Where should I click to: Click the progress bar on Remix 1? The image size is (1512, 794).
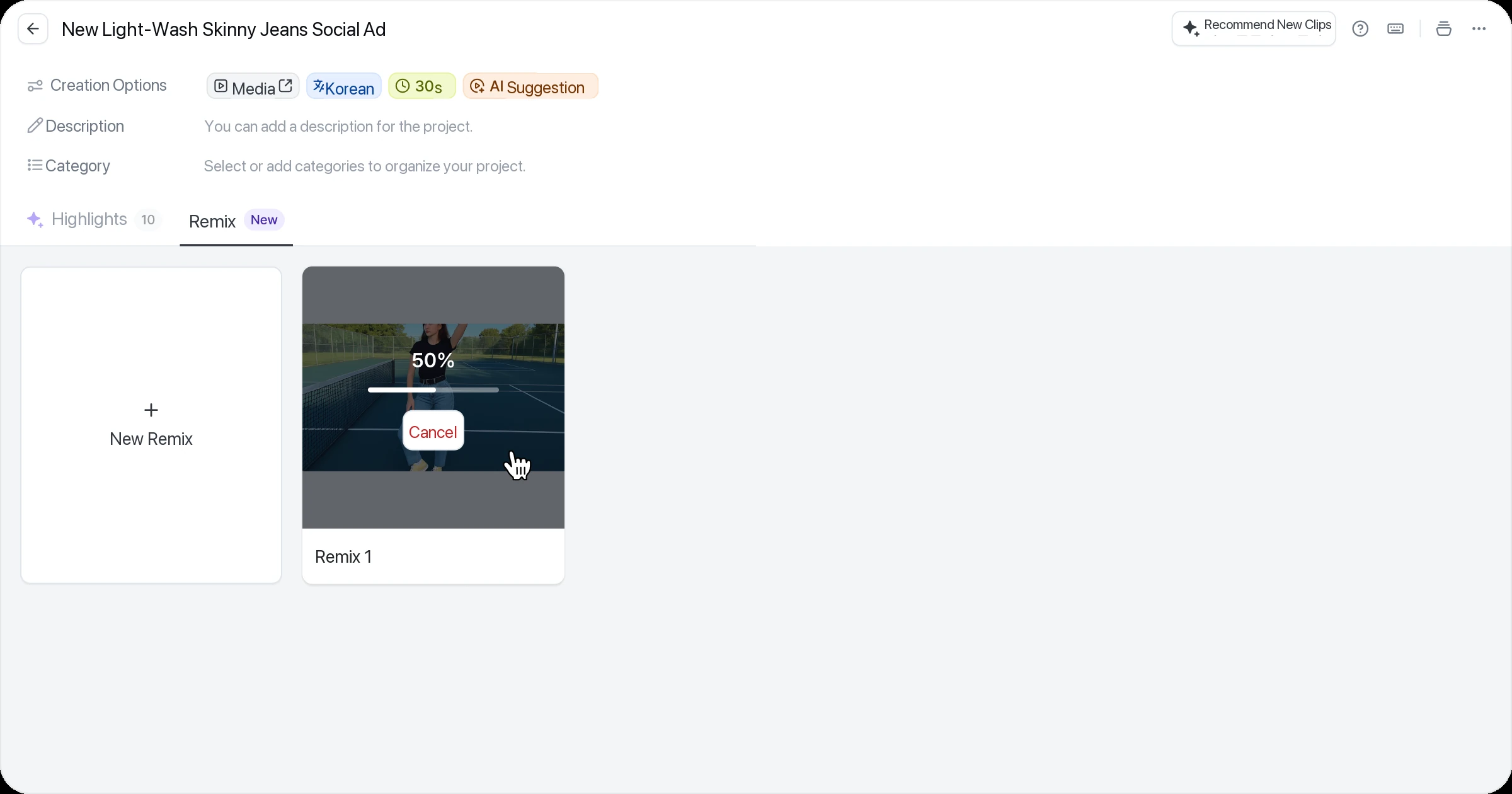(x=433, y=390)
